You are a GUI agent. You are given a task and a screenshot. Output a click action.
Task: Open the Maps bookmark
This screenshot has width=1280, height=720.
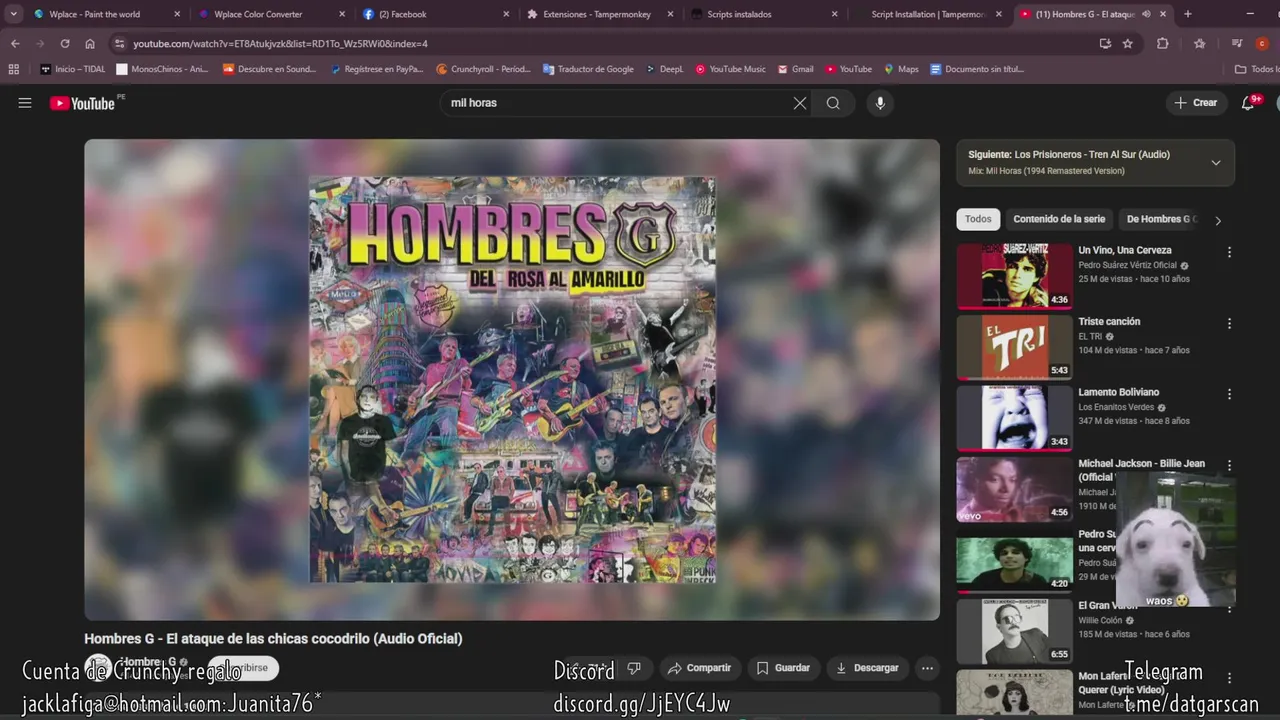pyautogui.click(x=901, y=69)
